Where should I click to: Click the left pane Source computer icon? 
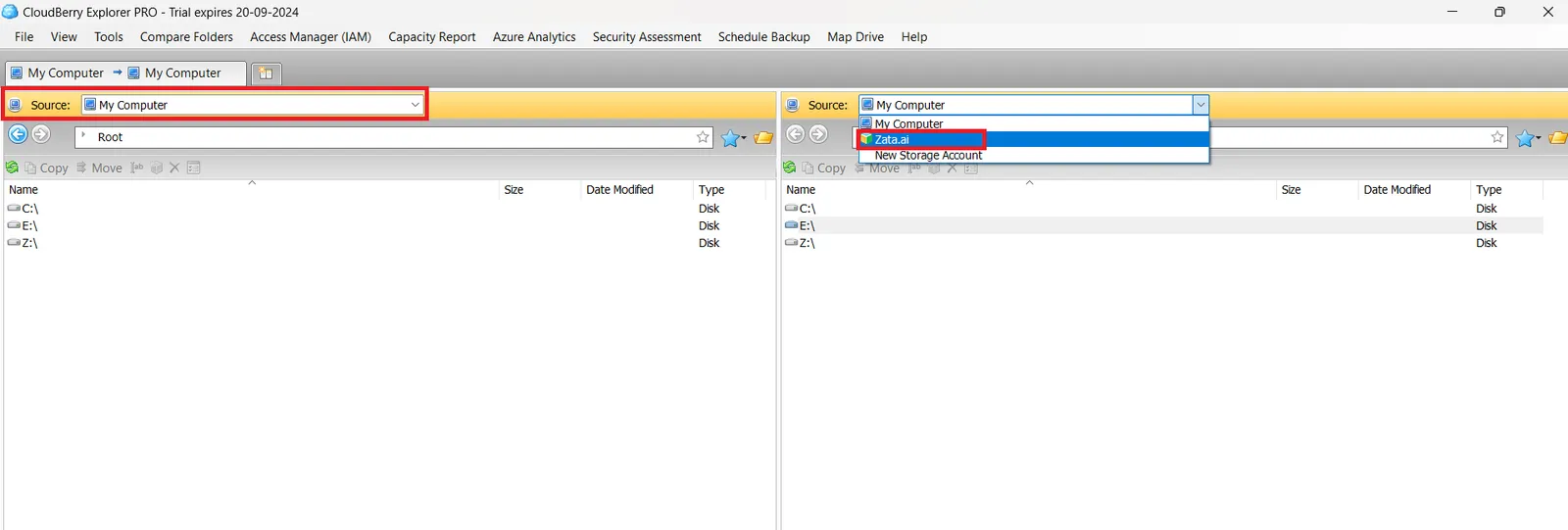[x=15, y=105]
